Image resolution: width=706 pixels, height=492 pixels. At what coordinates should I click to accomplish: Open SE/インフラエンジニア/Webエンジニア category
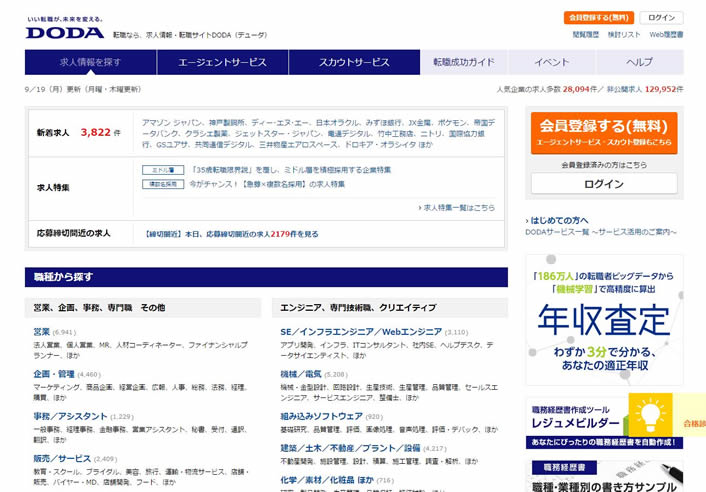361,332
